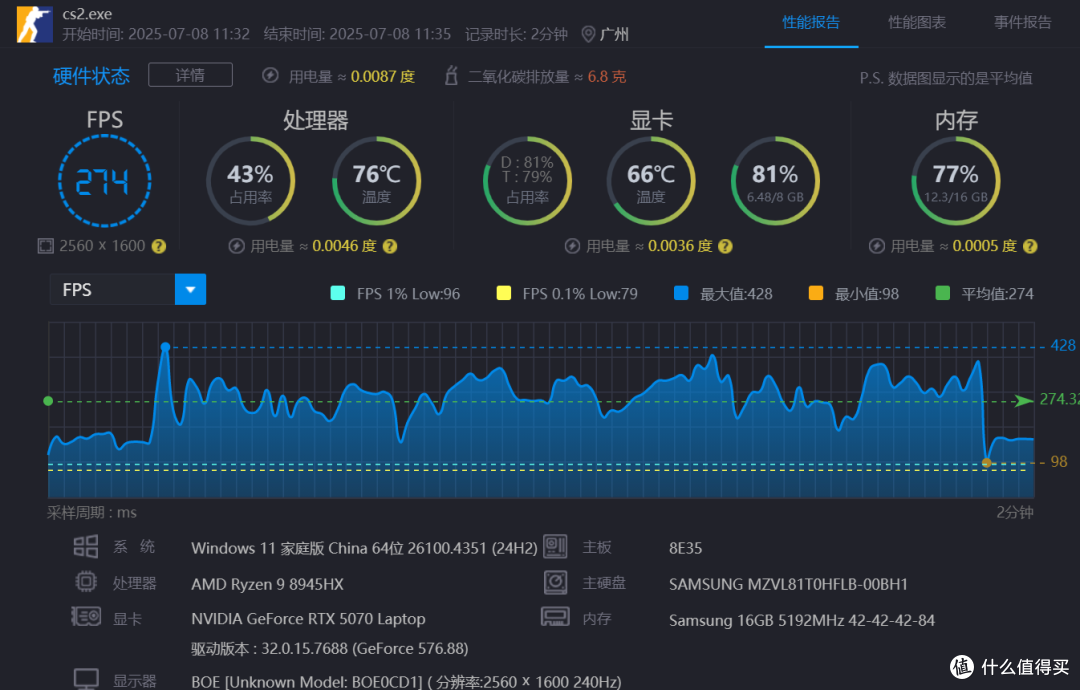Click the help icon next to 0.0005 度

[1030, 246]
